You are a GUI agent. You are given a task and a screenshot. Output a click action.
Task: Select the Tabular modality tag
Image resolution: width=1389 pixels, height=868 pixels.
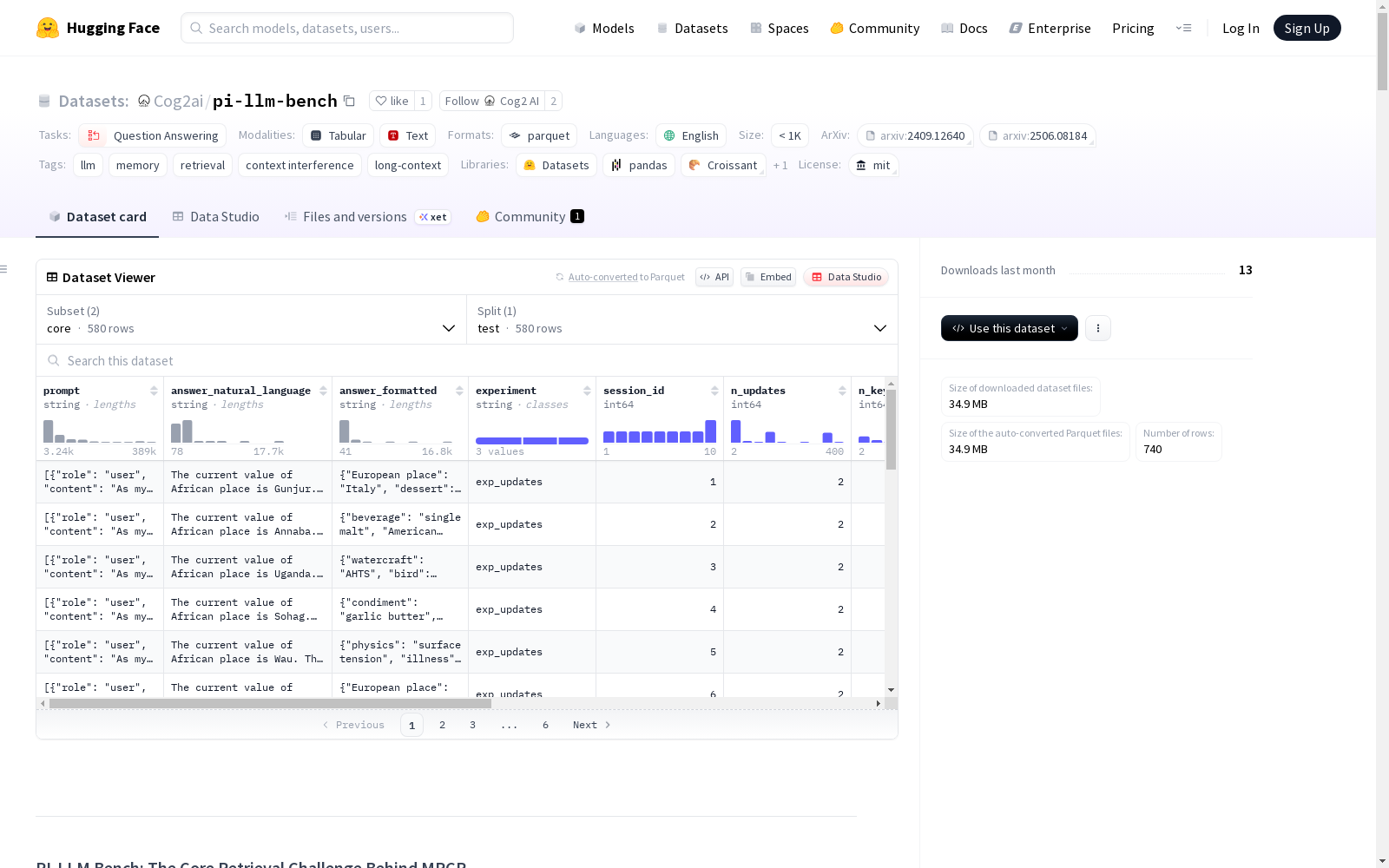[x=339, y=135]
